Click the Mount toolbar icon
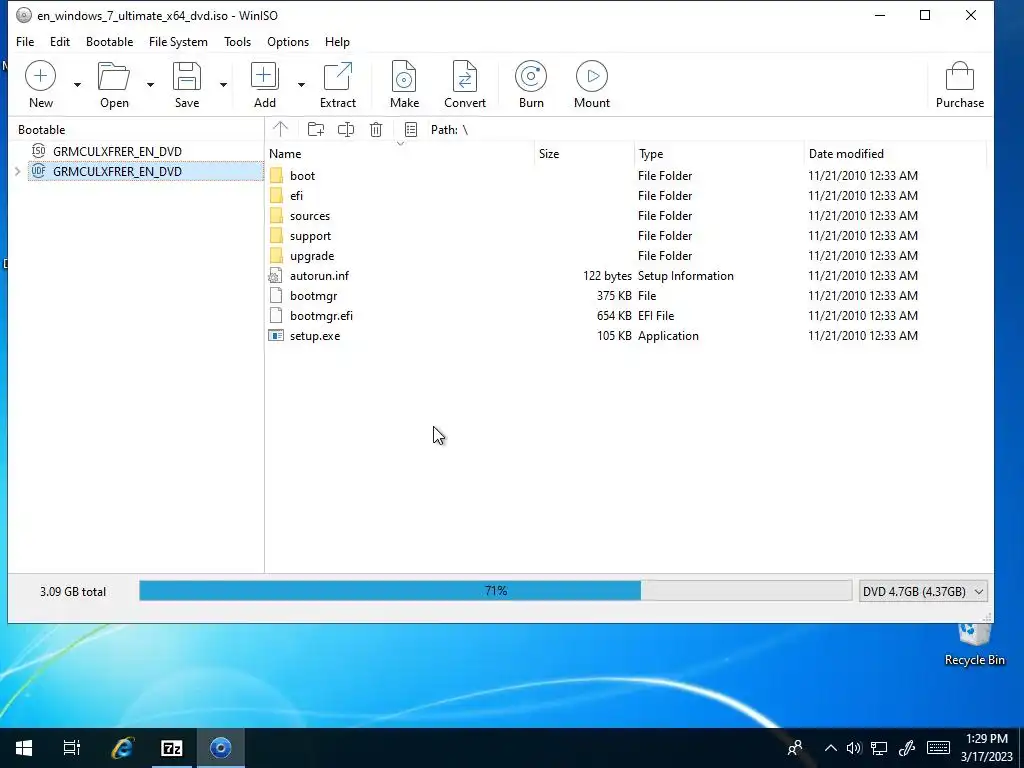 pos(592,76)
